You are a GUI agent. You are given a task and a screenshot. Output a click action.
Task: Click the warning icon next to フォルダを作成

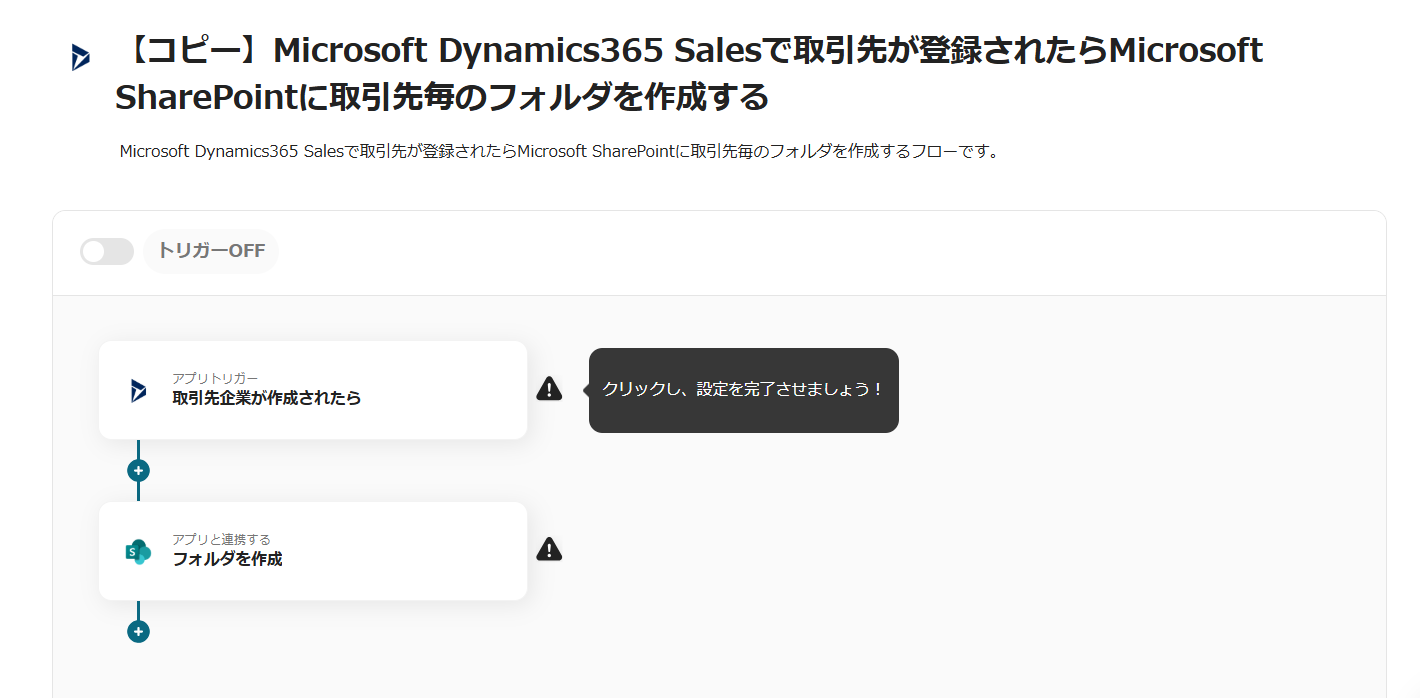pyautogui.click(x=549, y=549)
